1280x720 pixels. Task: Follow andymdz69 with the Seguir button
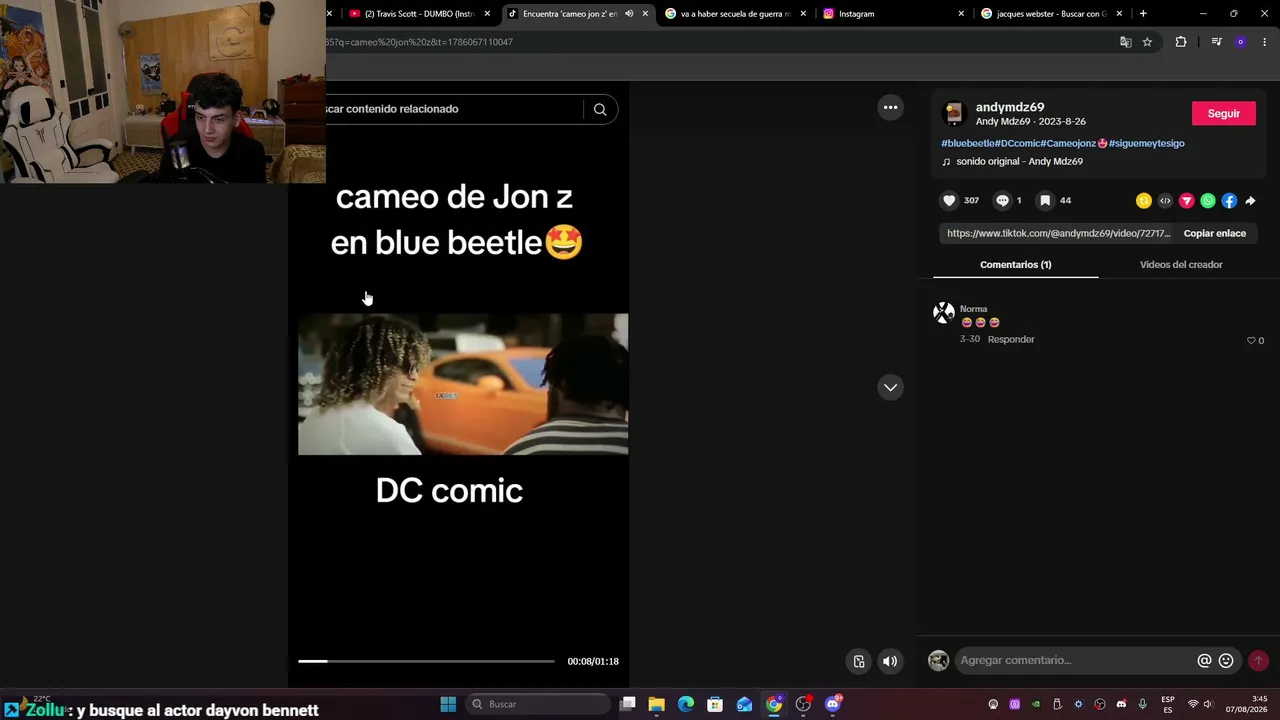[1224, 113]
